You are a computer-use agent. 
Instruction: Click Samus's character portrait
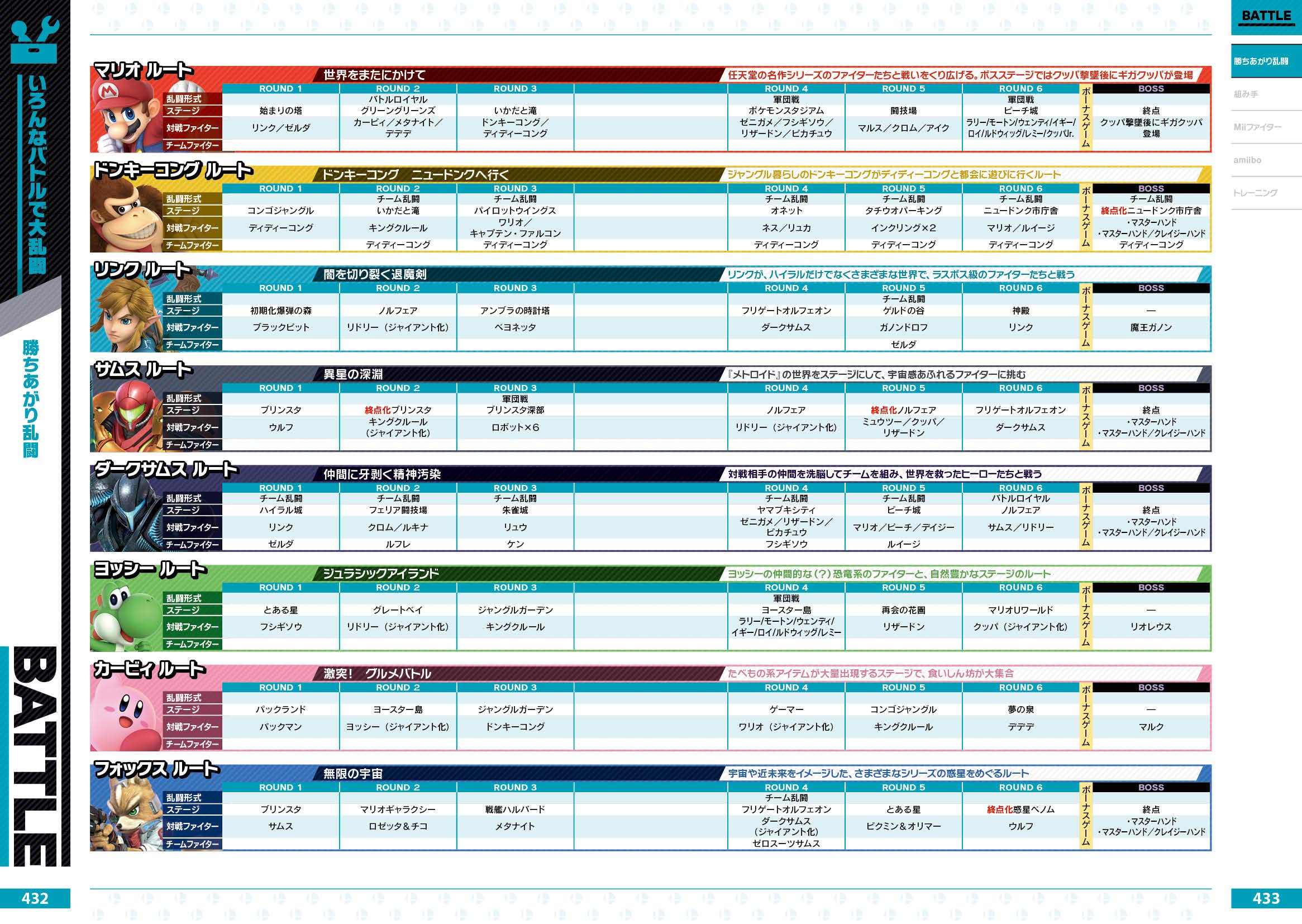pos(126,416)
